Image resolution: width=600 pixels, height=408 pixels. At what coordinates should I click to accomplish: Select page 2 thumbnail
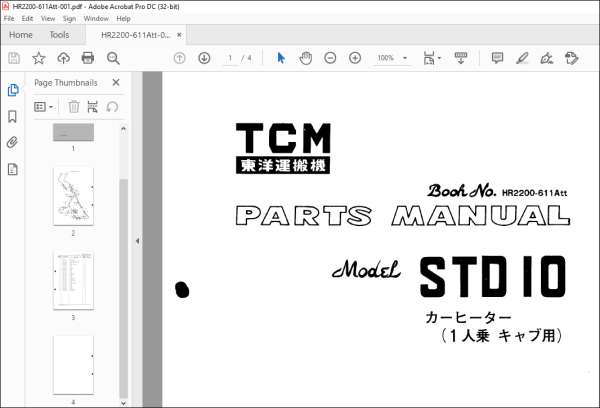[73, 196]
